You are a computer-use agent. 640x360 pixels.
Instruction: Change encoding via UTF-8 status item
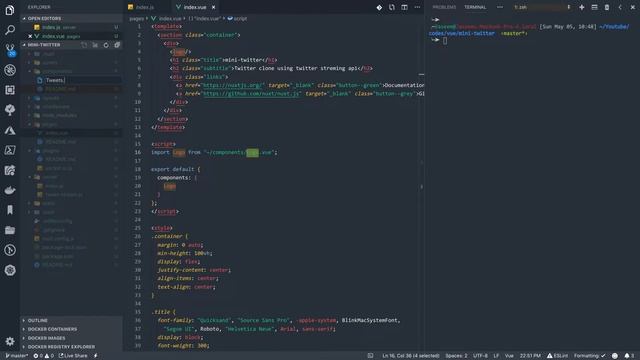(480, 356)
